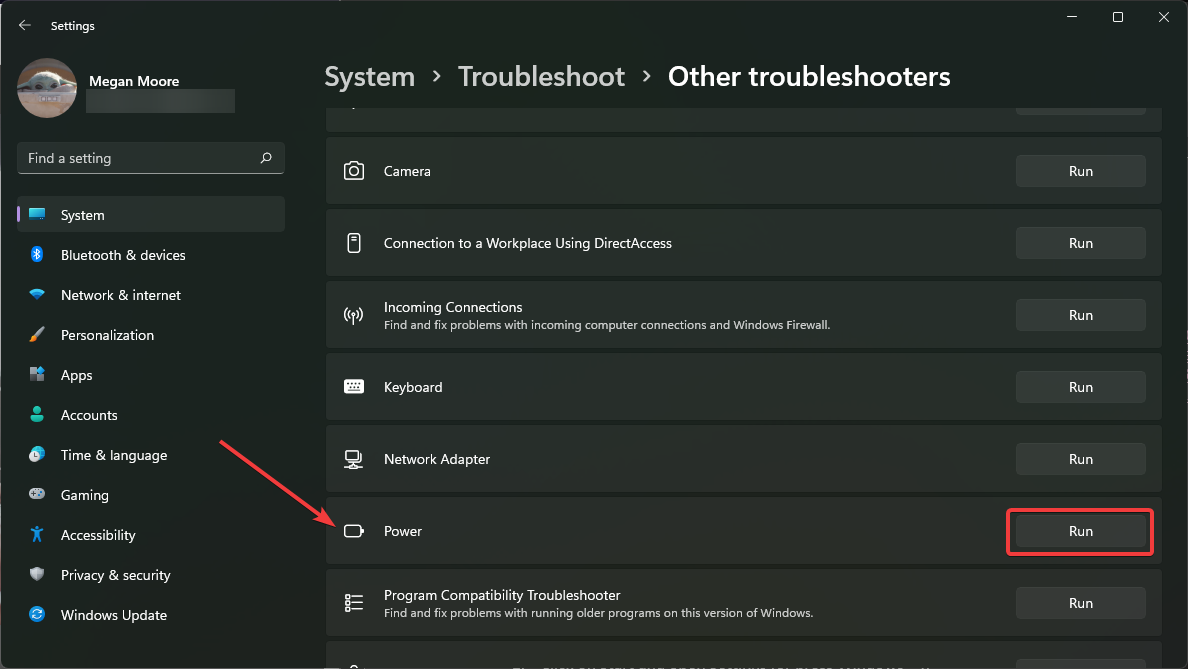
Task: Focus the Find a setting field
Action: (x=140, y=158)
